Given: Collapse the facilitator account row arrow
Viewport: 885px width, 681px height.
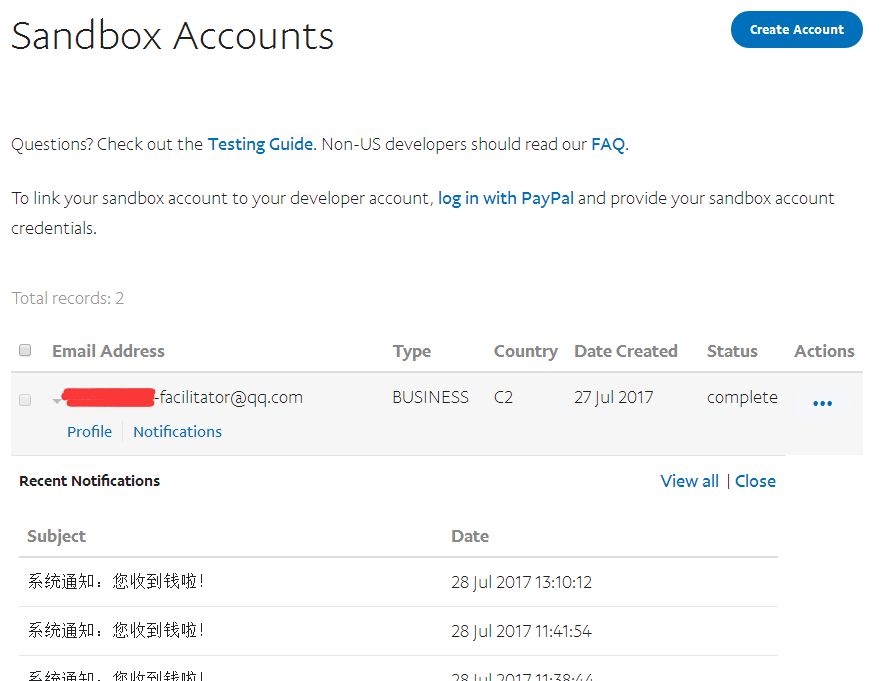Looking at the screenshot, I should (56, 400).
